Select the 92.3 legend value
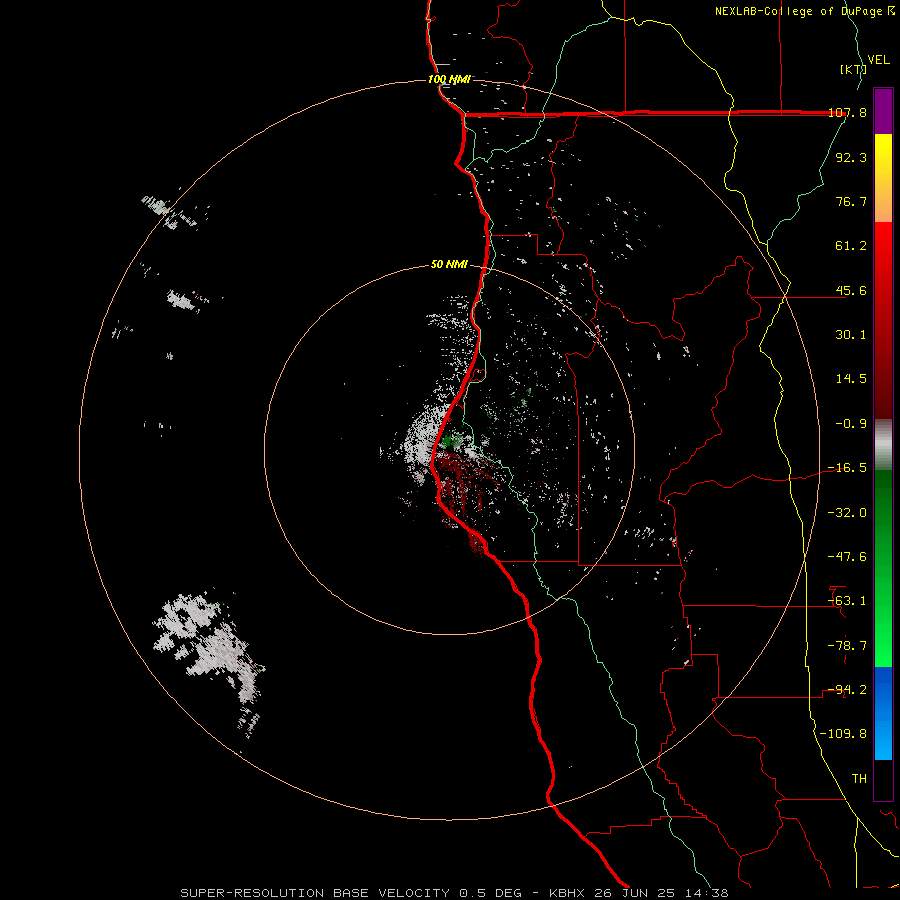The height and width of the screenshot is (900, 900). (x=851, y=157)
